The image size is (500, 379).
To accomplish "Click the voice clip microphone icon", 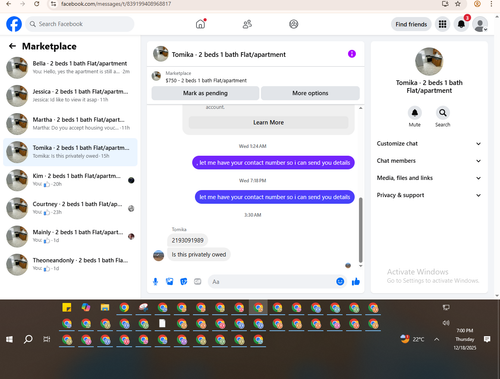I will (155, 282).
